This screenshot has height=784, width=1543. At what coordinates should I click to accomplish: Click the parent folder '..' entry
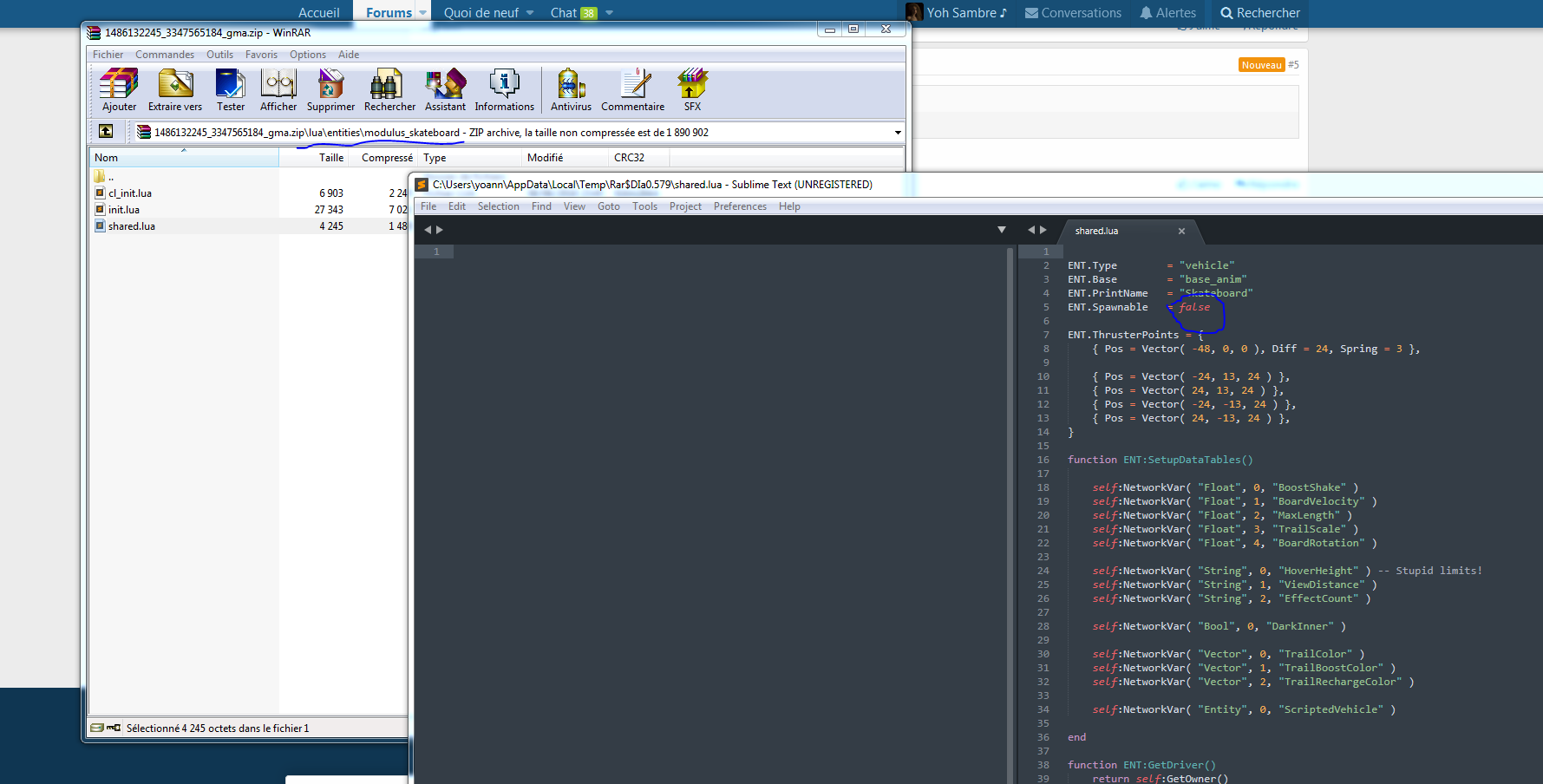coord(105,177)
